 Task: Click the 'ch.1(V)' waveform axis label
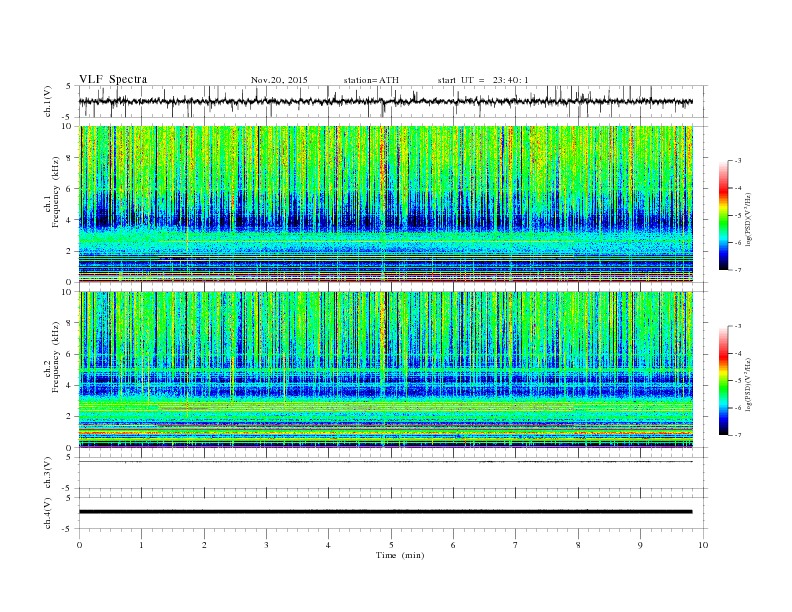48,101
